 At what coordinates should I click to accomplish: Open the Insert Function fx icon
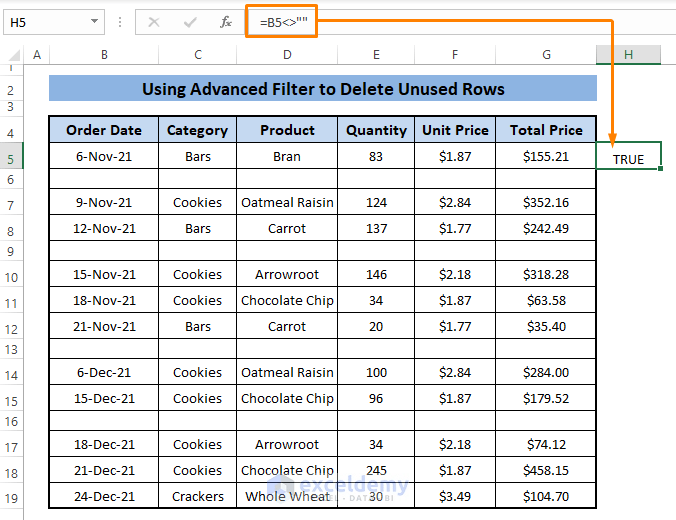(226, 22)
